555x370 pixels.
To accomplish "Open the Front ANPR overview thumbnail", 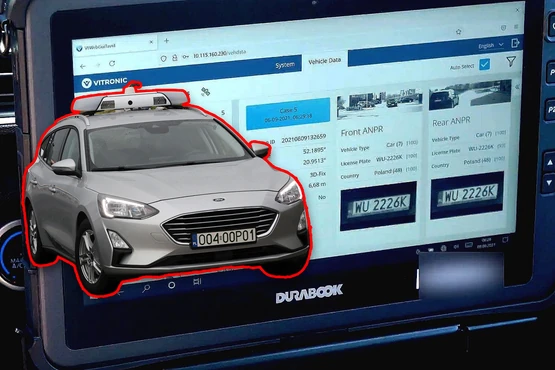I will point(380,103).
